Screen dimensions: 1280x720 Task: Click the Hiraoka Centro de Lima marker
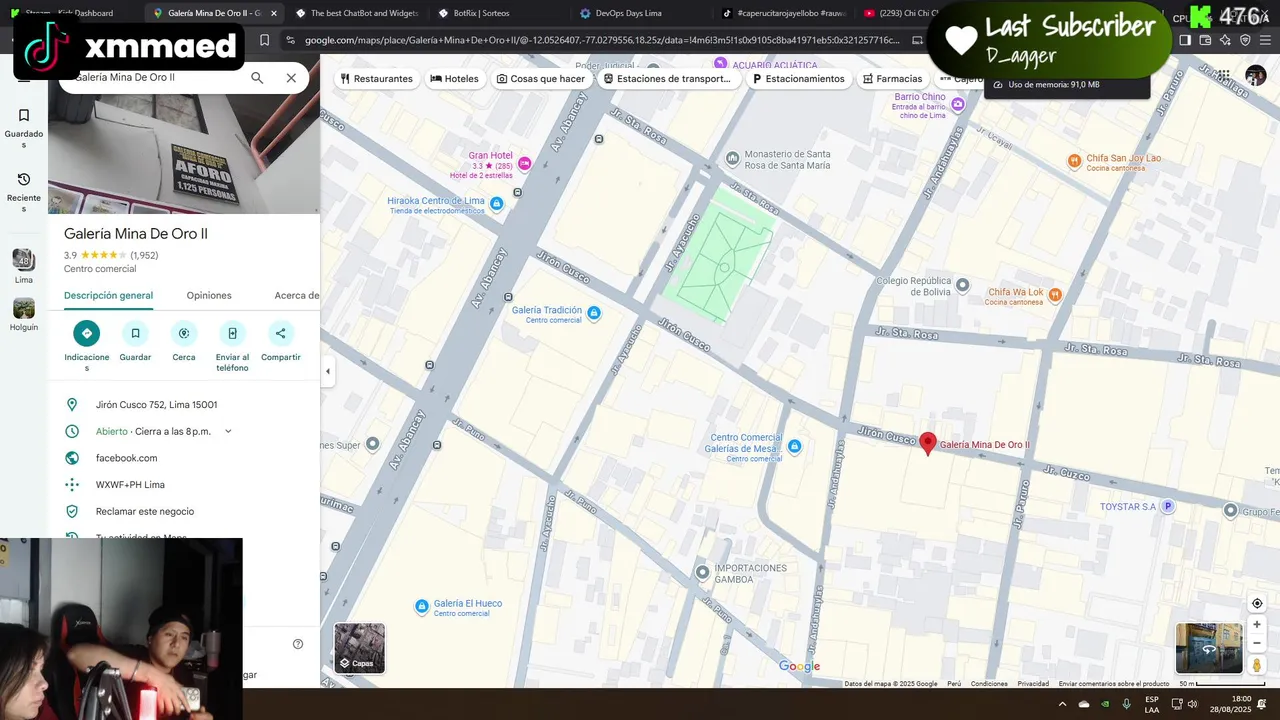pos(497,204)
